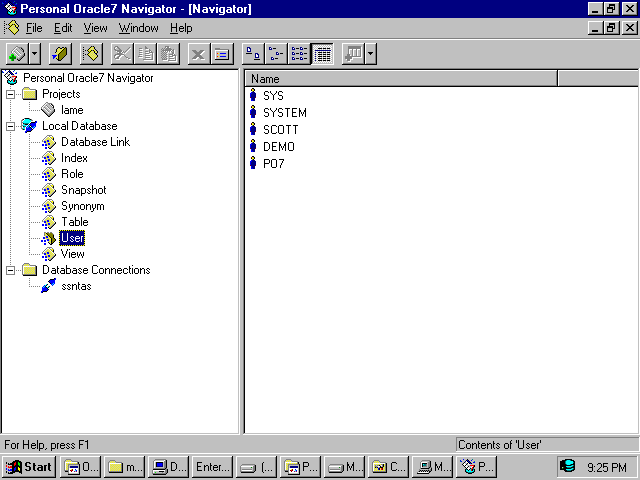Click the Delete (X) toolbar icon
This screenshot has height=480, width=640.
(x=198, y=53)
